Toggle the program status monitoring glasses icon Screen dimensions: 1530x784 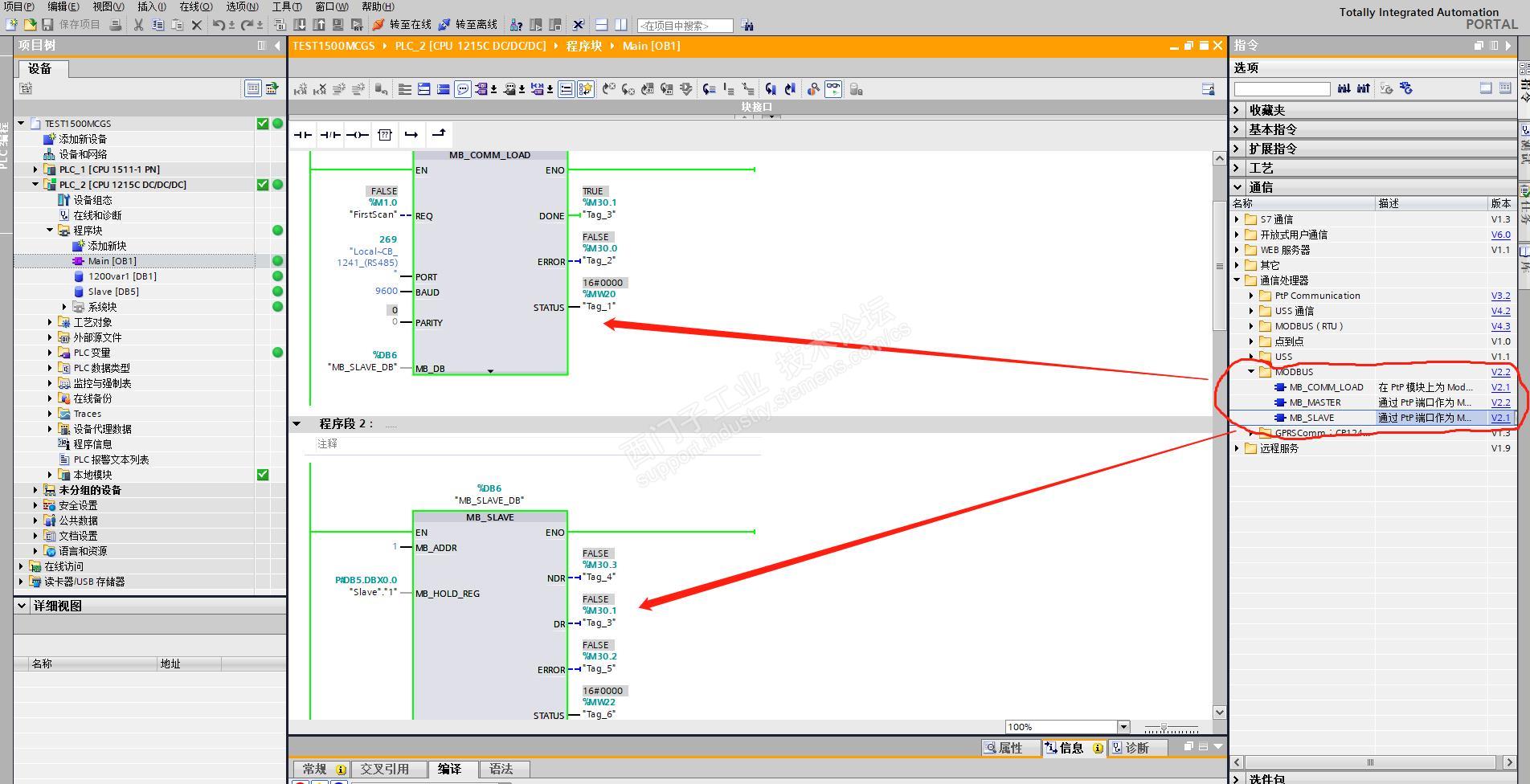(x=833, y=89)
